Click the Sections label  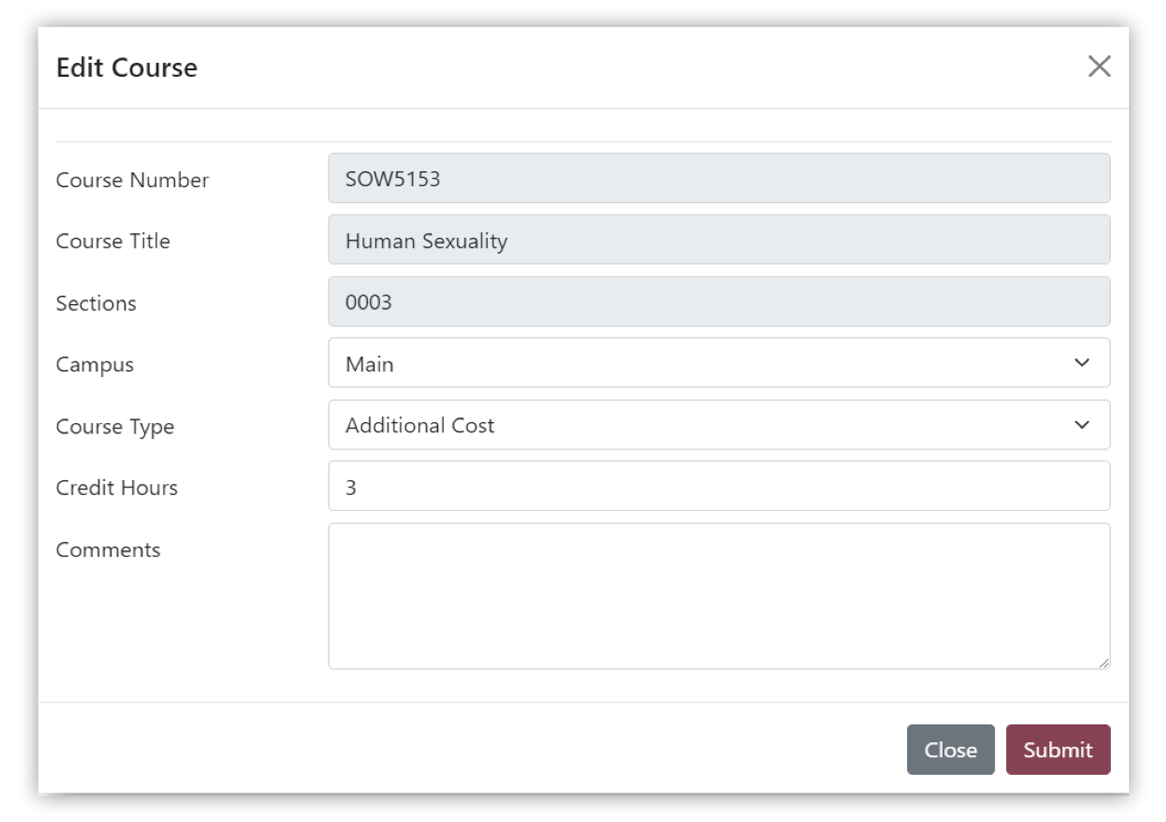tap(96, 303)
